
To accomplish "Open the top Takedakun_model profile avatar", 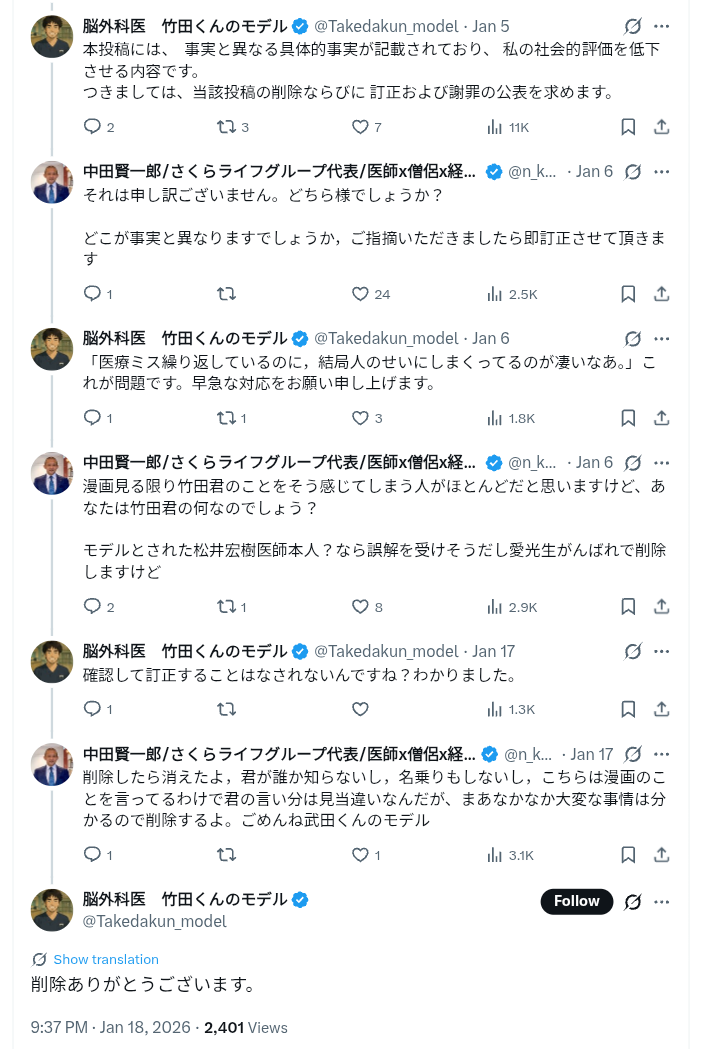I will 52,37.
